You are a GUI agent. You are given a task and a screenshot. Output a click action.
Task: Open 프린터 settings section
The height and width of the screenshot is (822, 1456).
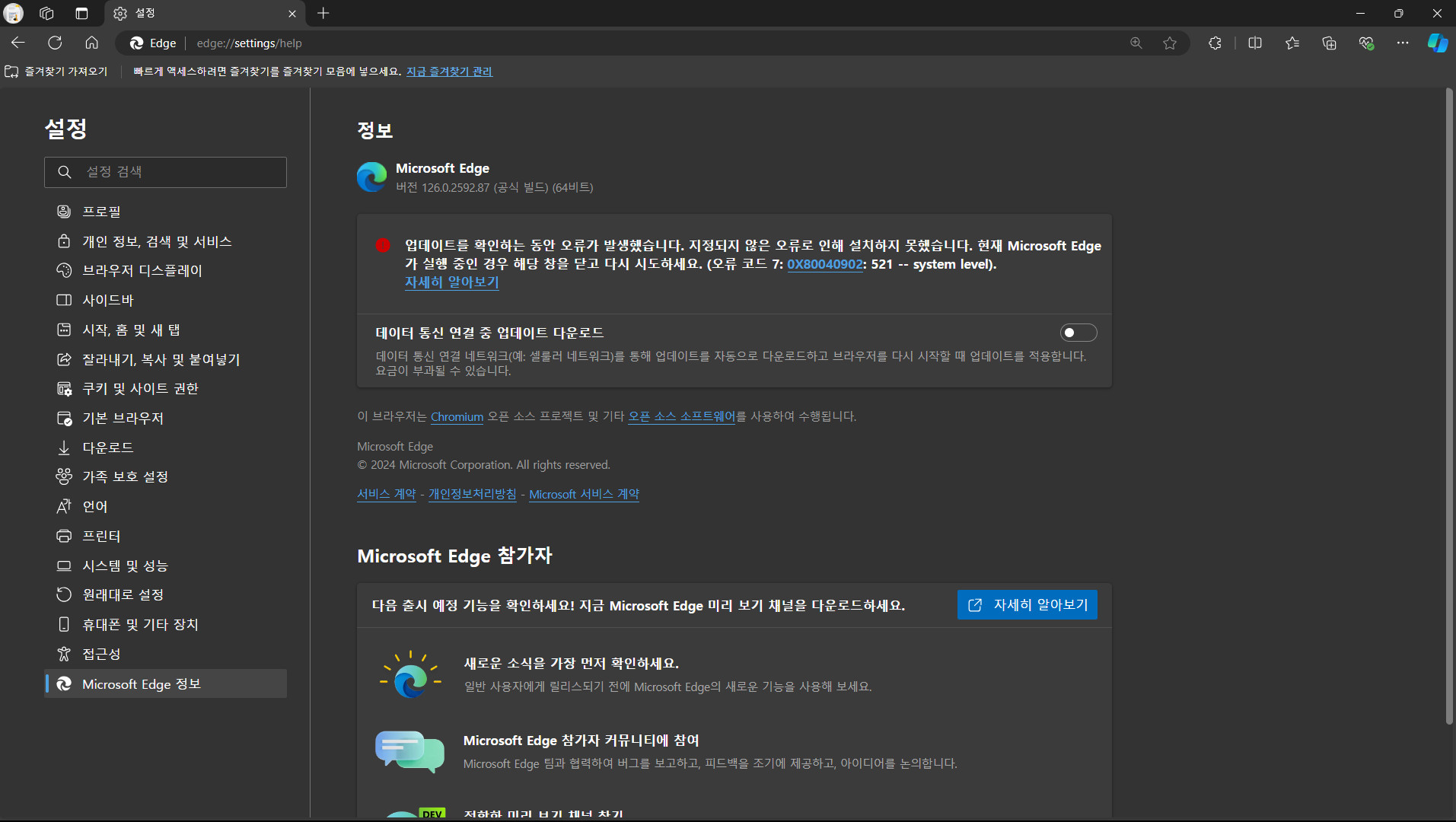[165, 536]
